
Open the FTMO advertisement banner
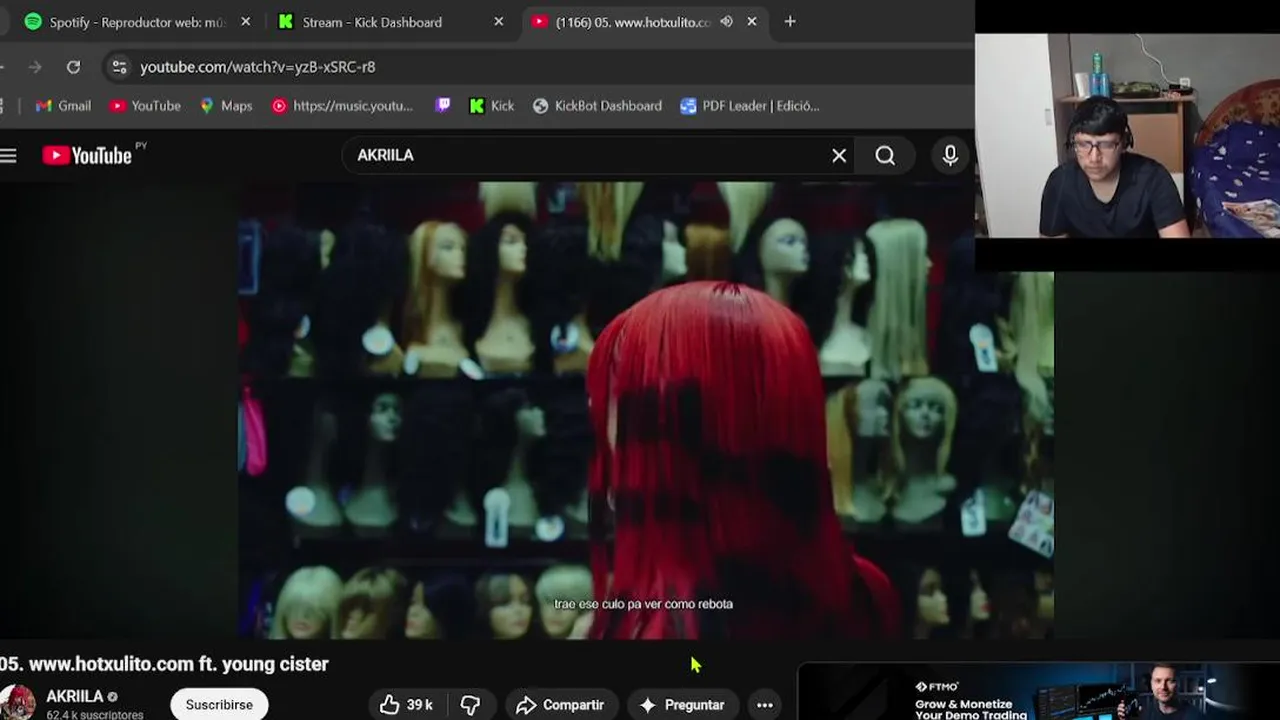[1039, 691]
